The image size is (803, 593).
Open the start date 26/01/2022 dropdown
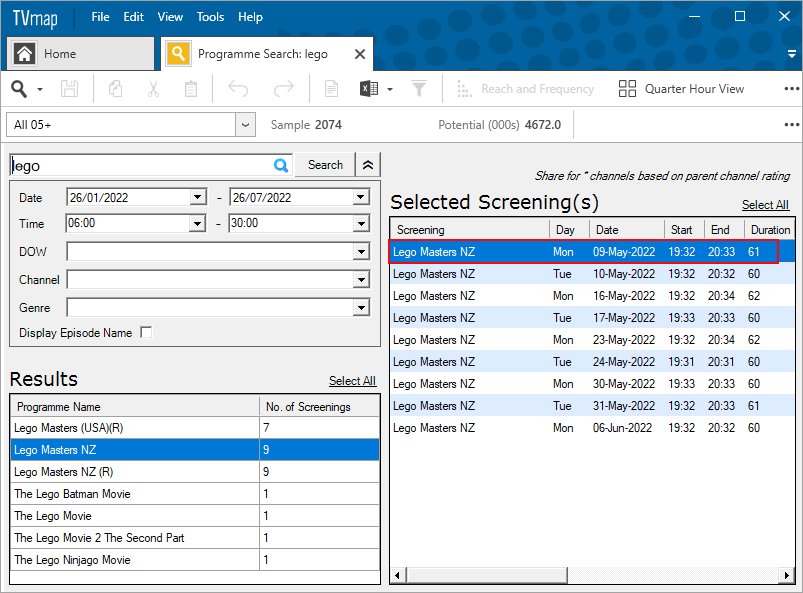197,197
